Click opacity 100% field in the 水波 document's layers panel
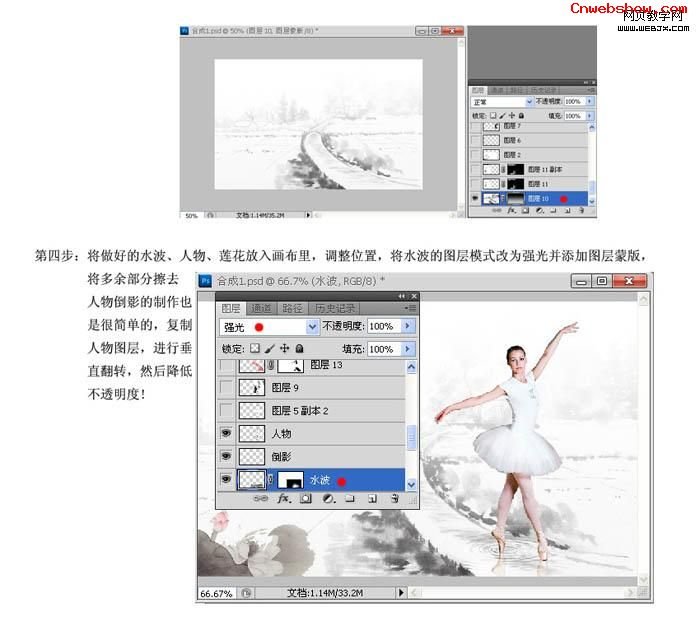 [383, 326]
